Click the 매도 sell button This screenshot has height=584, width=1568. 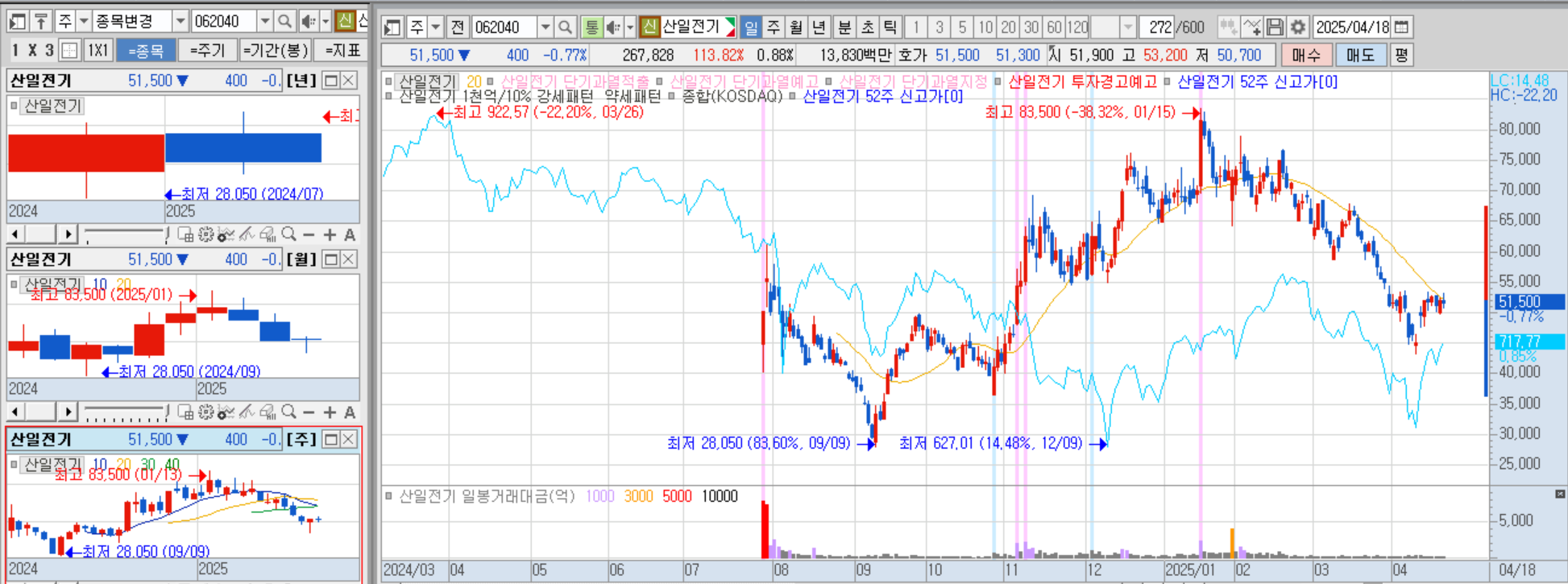tap(1360, 55)
